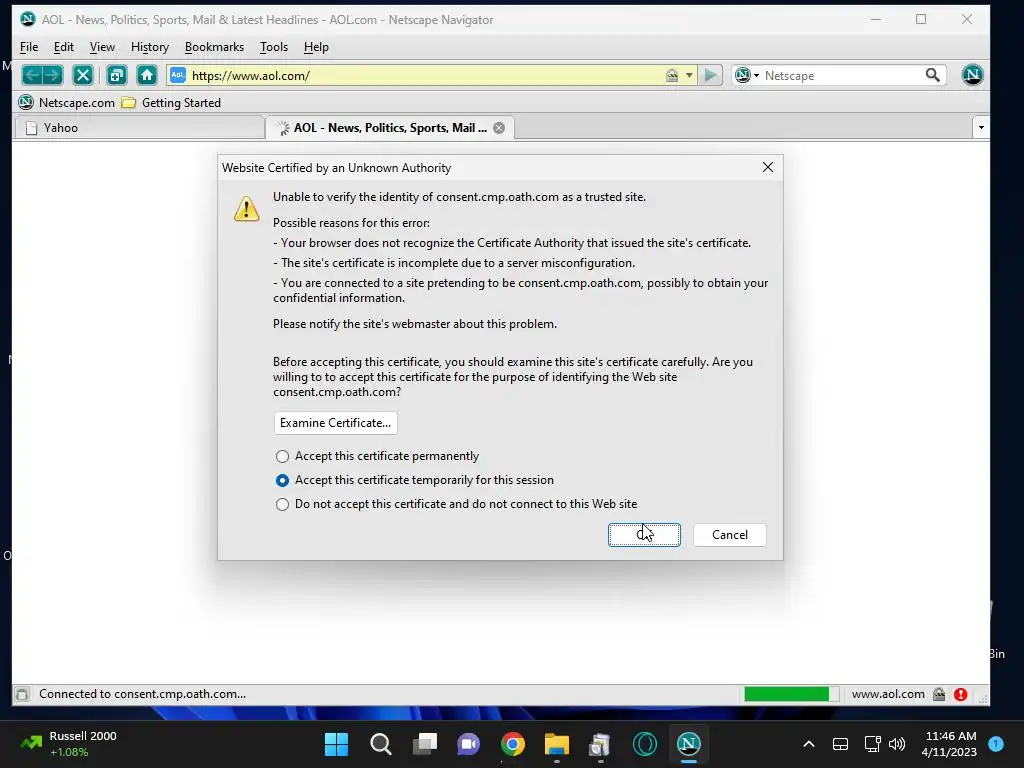This screenshot has width=1024, height=768.
Task: Confirm the dialog with the OK button
Action: [644, 535]
